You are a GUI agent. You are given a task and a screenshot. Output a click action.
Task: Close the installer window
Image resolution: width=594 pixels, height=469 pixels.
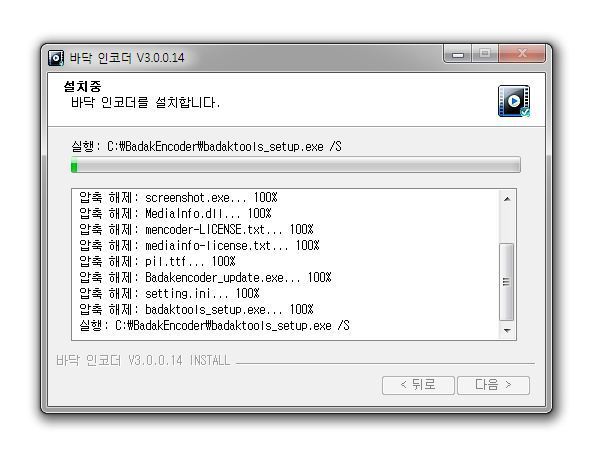coord(522,53)
